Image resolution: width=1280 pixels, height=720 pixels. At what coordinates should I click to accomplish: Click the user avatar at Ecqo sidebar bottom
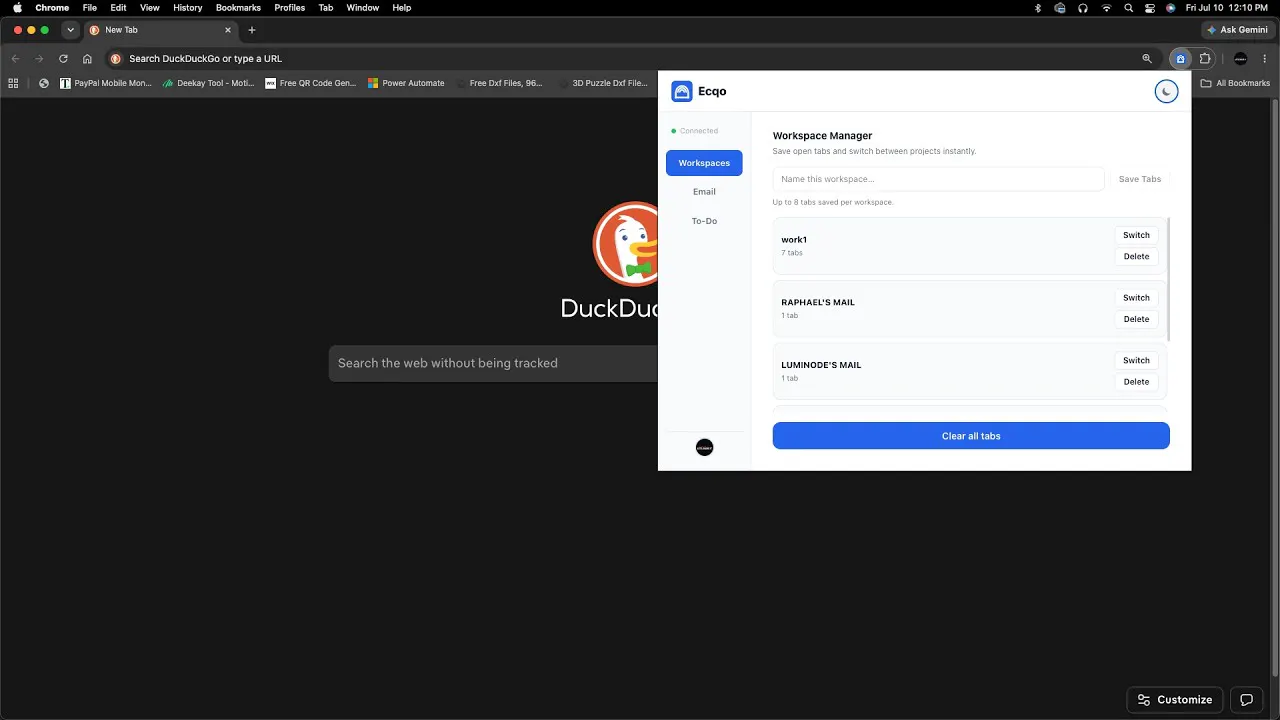tap(704, 448)
